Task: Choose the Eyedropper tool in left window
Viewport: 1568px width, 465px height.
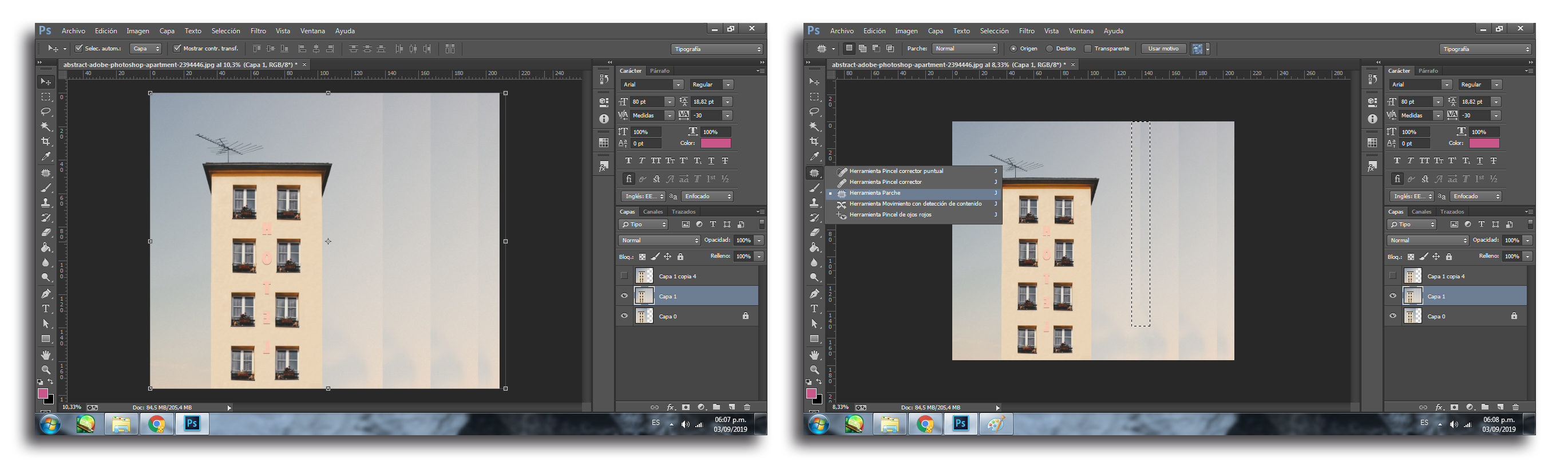Action: click(46, 157)
